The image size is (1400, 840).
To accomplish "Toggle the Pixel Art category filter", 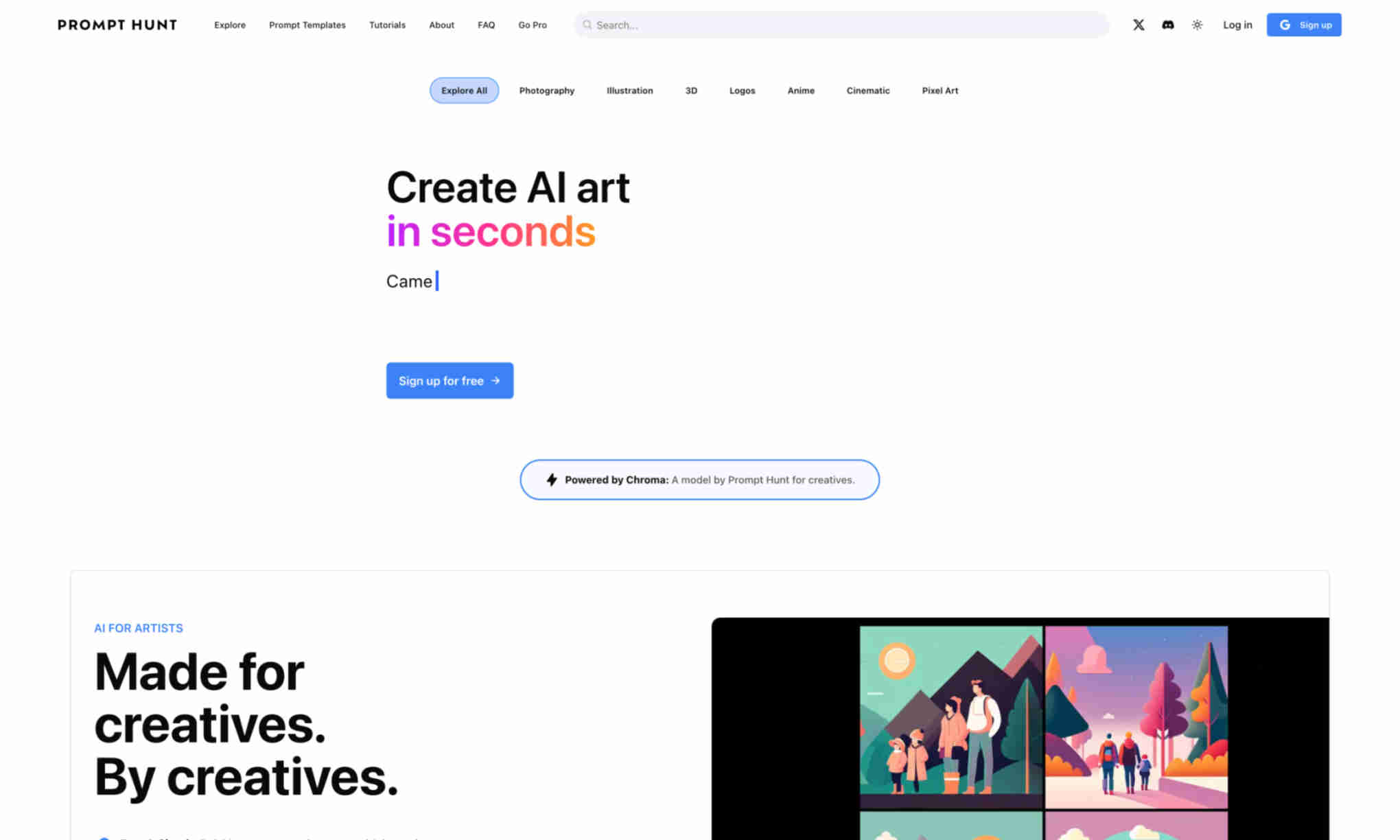I will 940,90.
